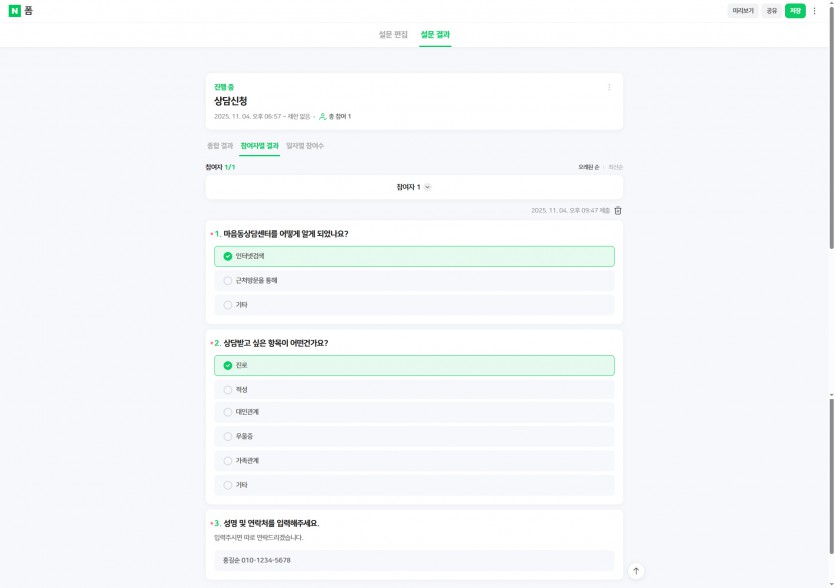Open the top-right more options menu
835x588 pixels.
[x=814, y=11]
